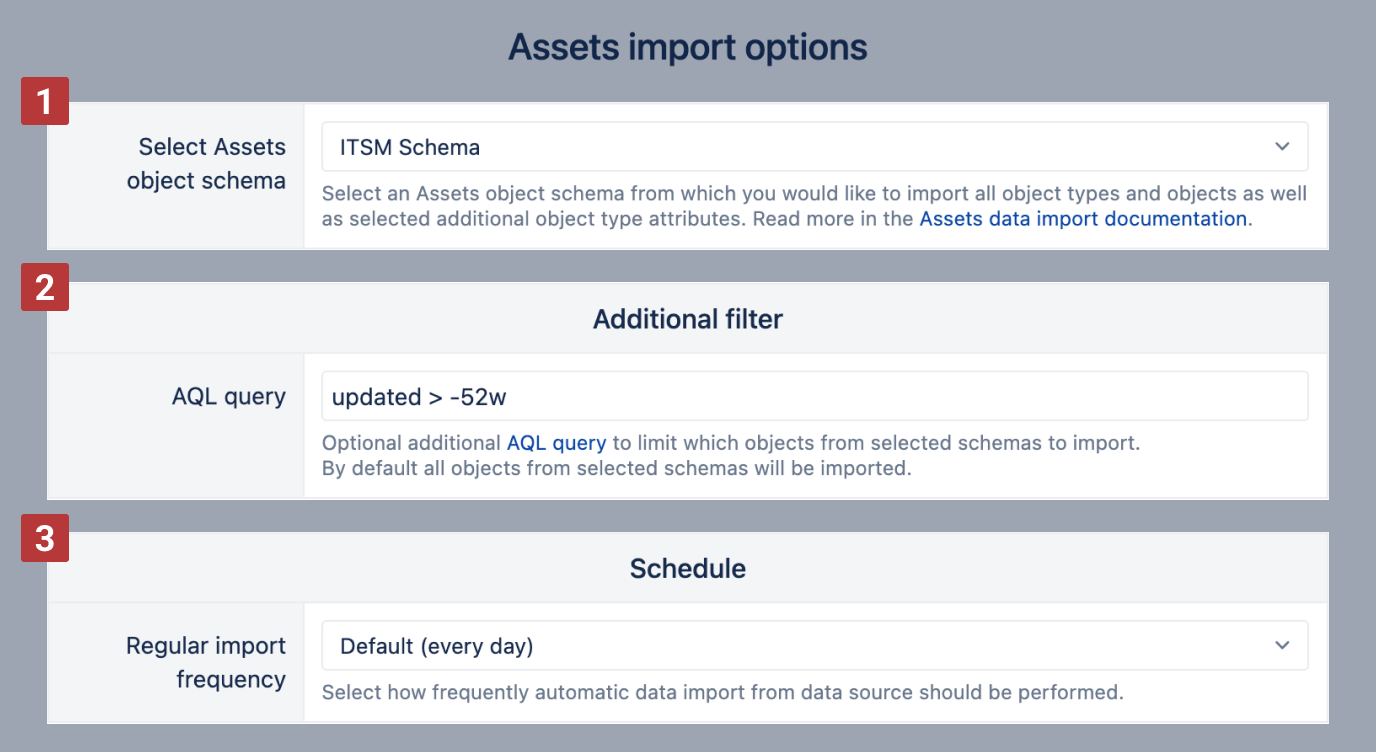Click the "By default all objects" help text
This screenshot has width=1376, height=752.
(x=616, y=468)
